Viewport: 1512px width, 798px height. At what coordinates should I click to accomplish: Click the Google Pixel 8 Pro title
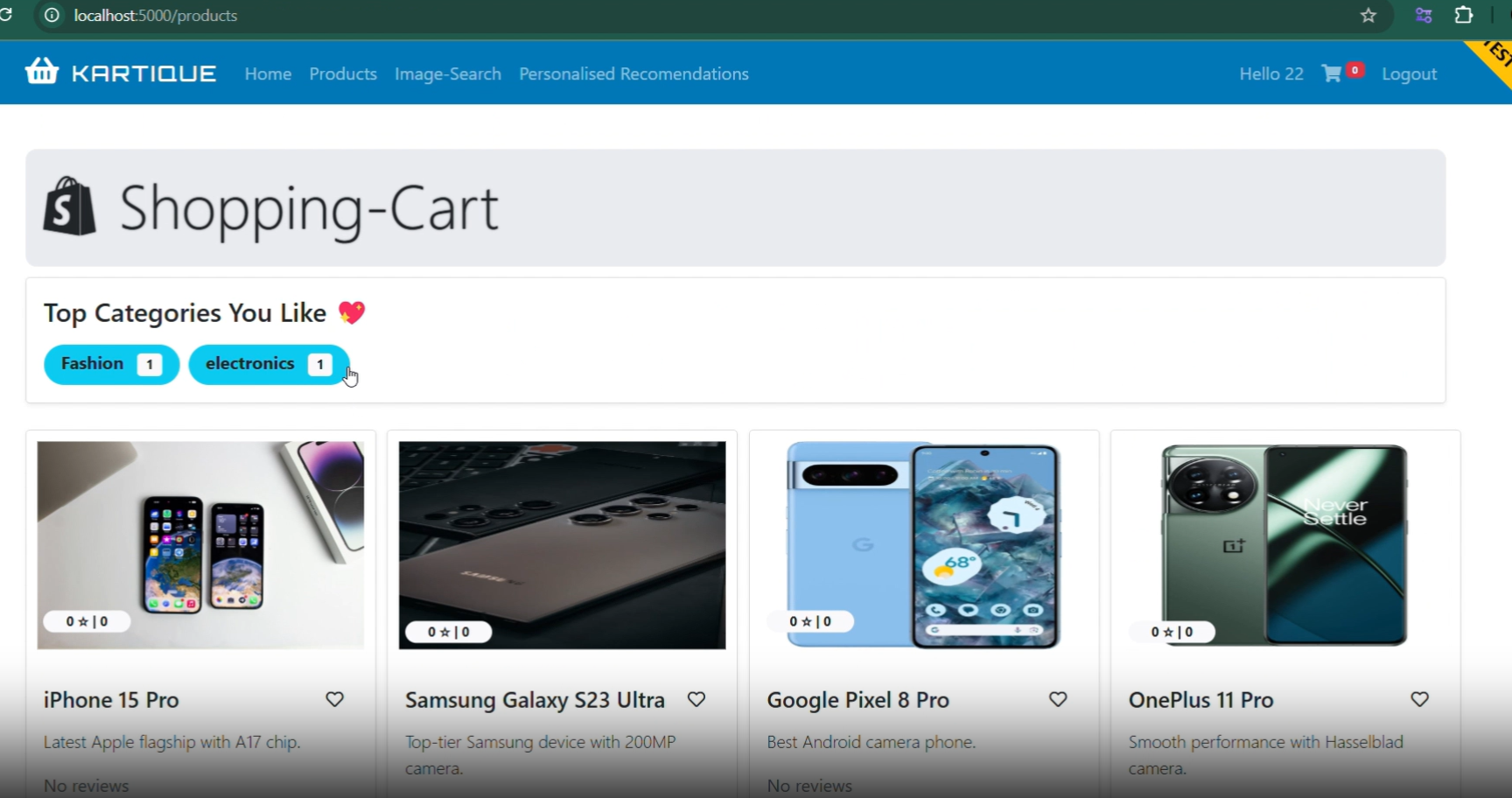(858, 700)
